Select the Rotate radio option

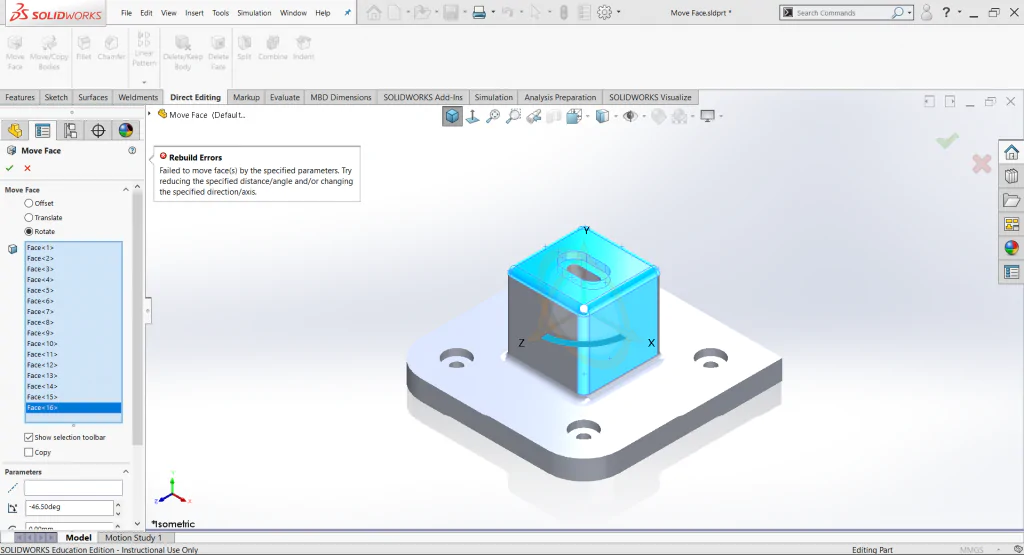[29, 231]
